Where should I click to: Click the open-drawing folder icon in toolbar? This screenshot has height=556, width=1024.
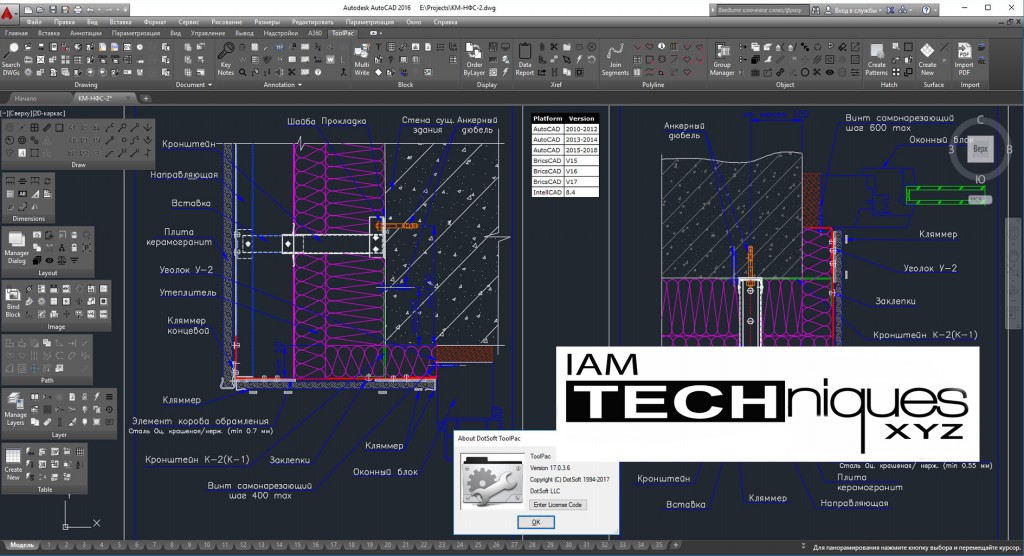click(x=41, y=10)
